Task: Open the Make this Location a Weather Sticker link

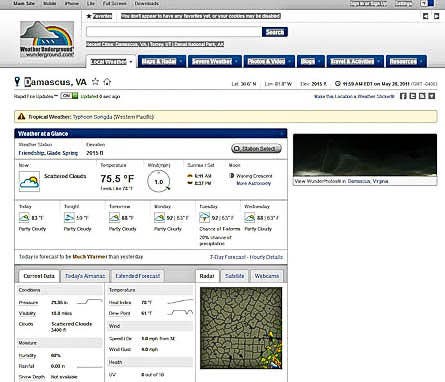Action: point(354,96)
